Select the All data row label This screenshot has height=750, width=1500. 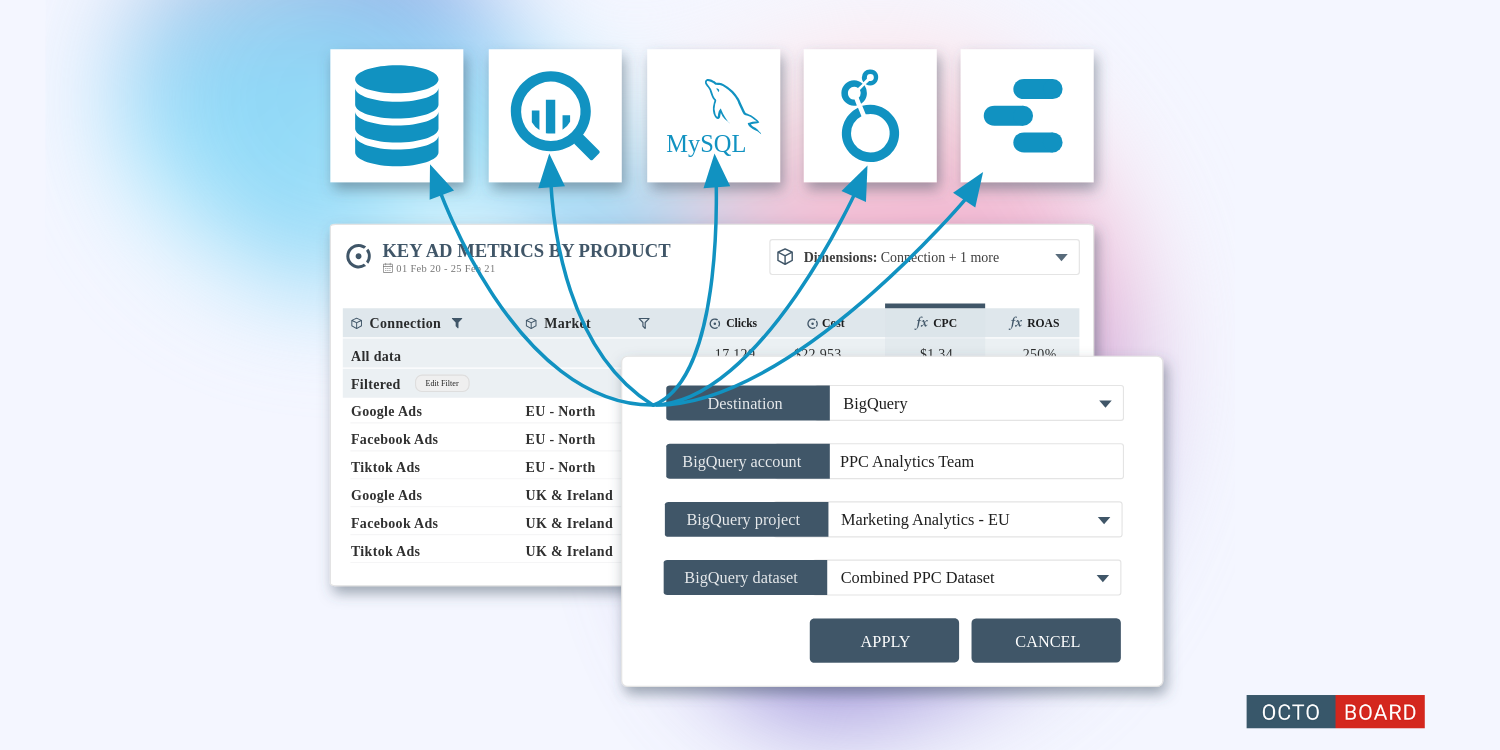coord(376,356)
